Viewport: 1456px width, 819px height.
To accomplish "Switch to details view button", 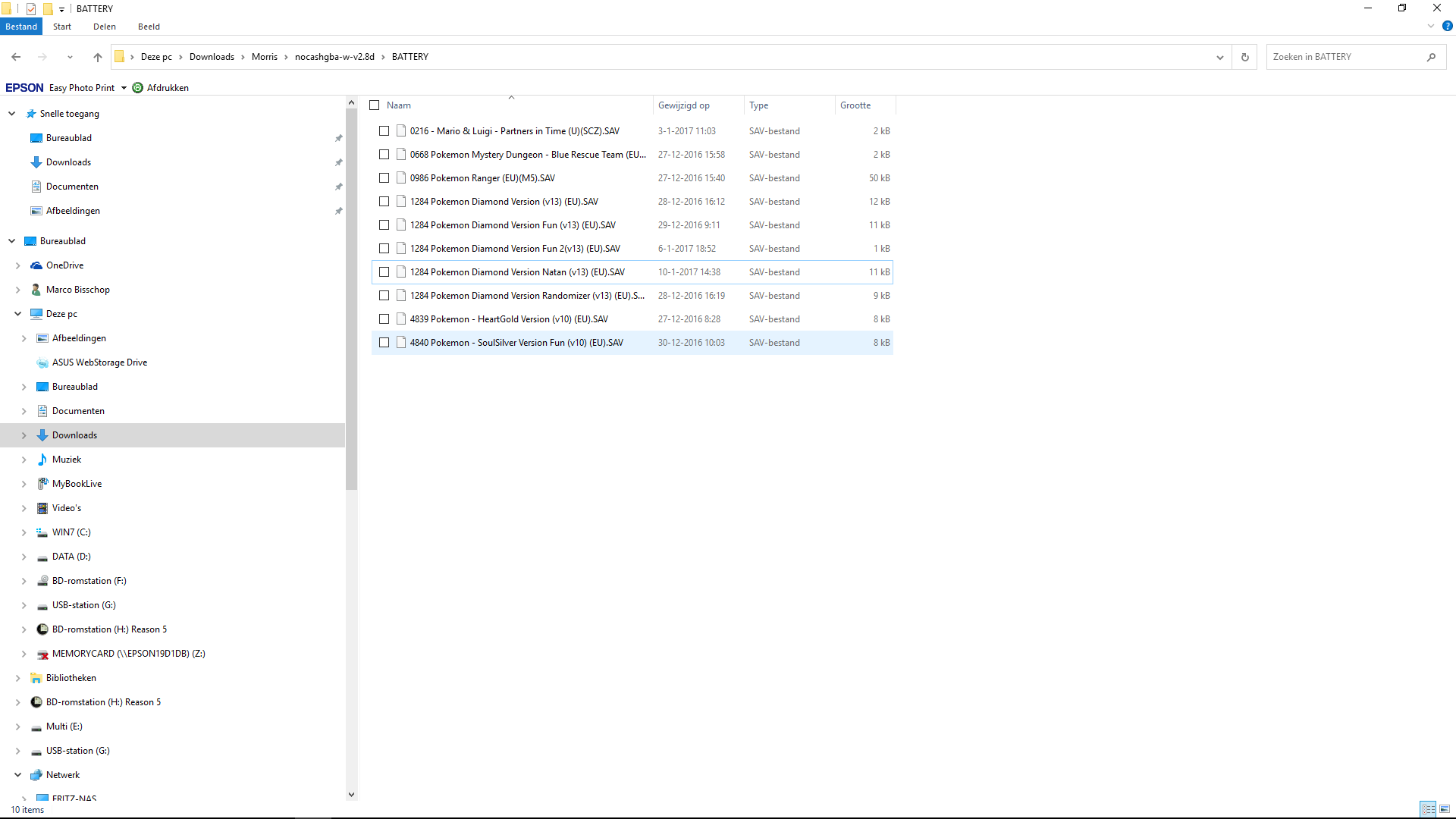I will click(x=1428, y=809).
